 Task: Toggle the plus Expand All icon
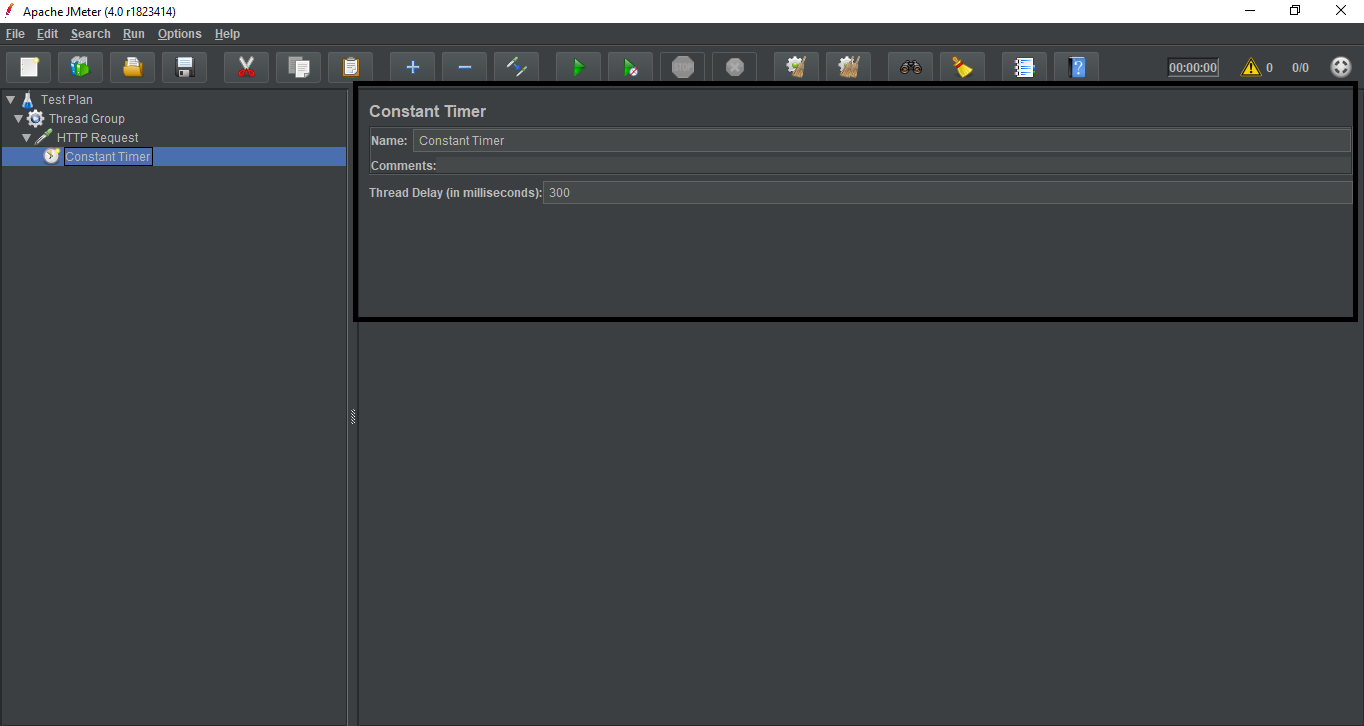click(412, 67)
